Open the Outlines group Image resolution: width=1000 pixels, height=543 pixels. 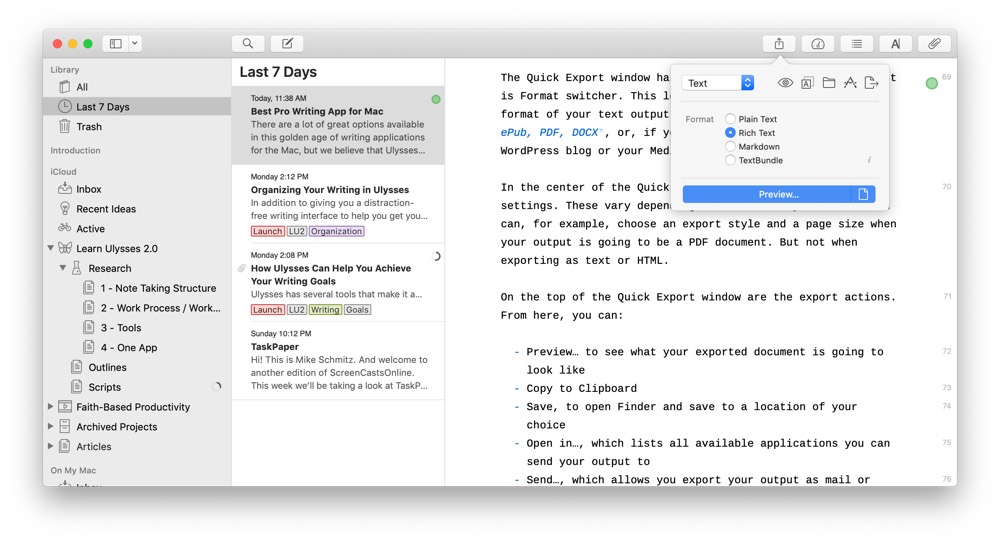136,367
